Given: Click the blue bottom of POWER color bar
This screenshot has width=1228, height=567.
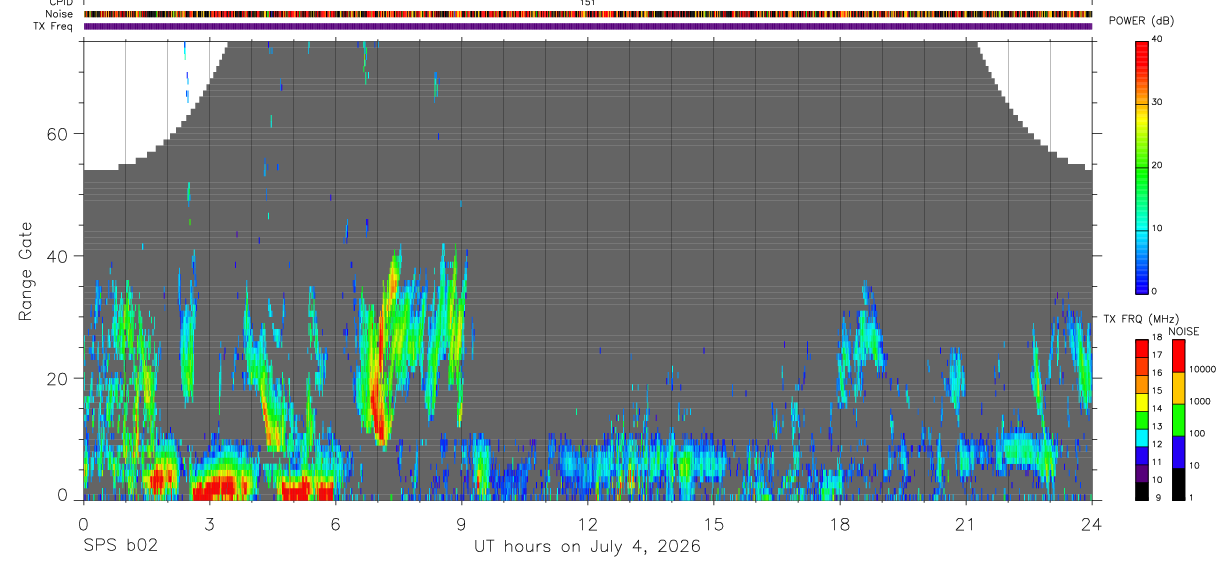Looking at the screenshot, I should point(1142,275).
